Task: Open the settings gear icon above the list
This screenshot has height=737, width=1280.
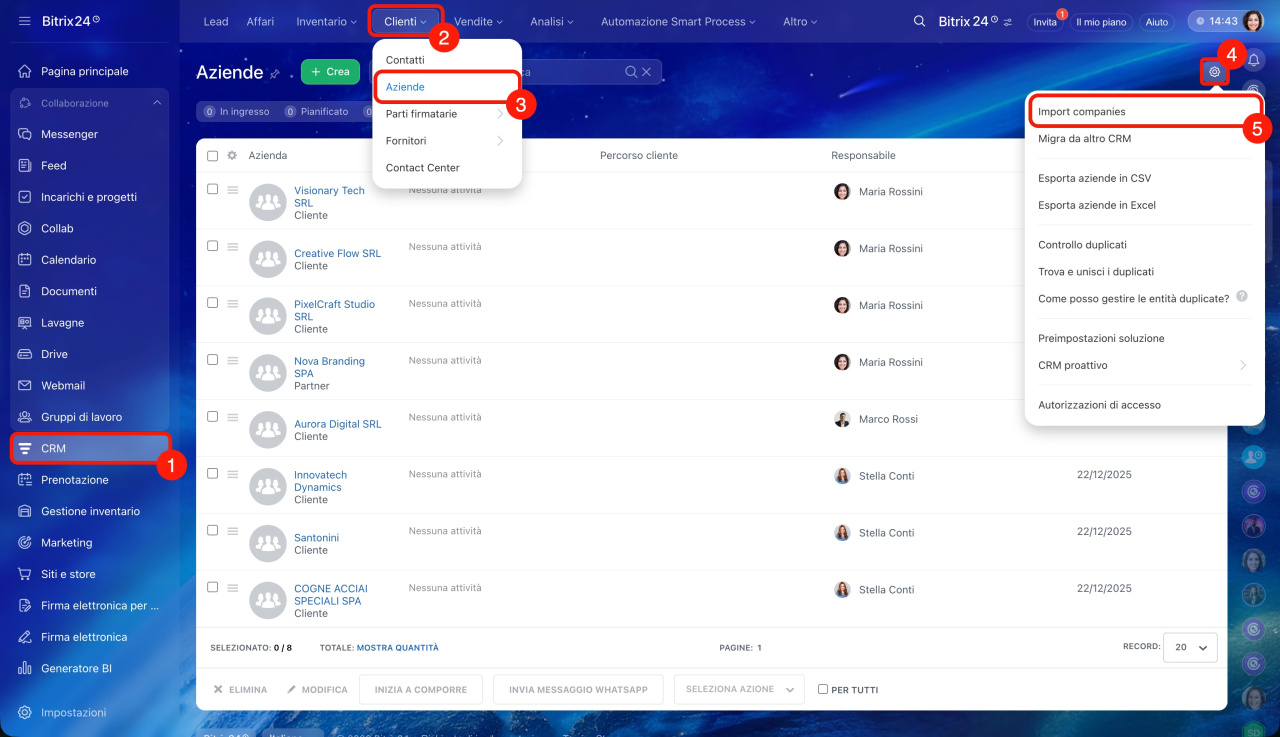Action: point(1214,72)
